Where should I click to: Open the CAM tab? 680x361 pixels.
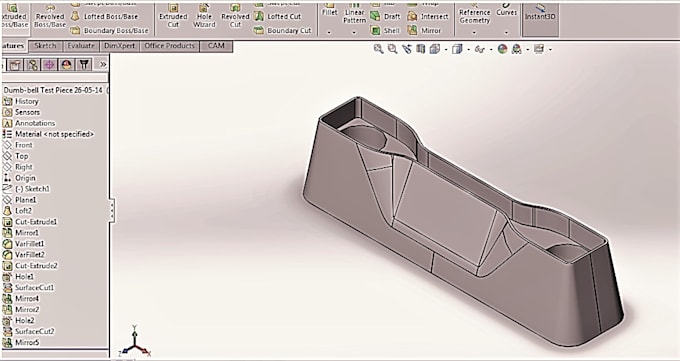click(x=216, y=46)
